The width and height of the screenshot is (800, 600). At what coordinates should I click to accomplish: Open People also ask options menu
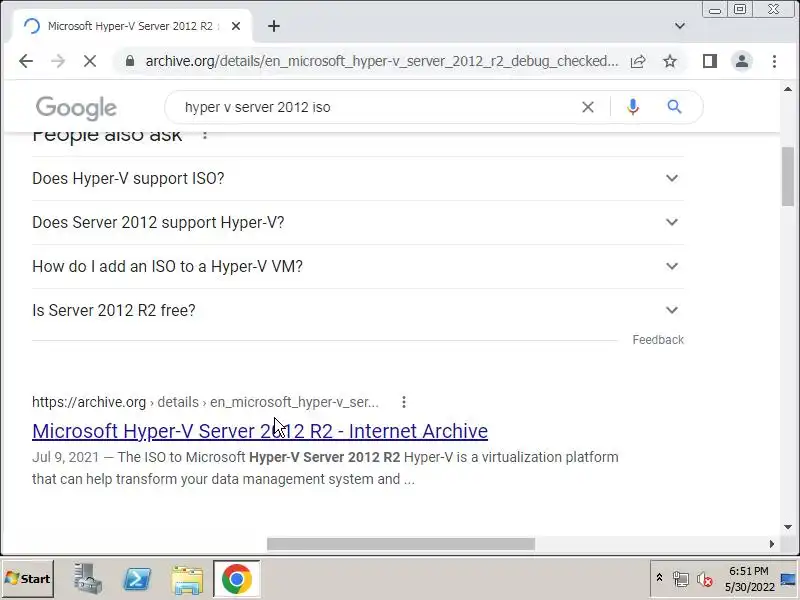[x=205, y=135]
